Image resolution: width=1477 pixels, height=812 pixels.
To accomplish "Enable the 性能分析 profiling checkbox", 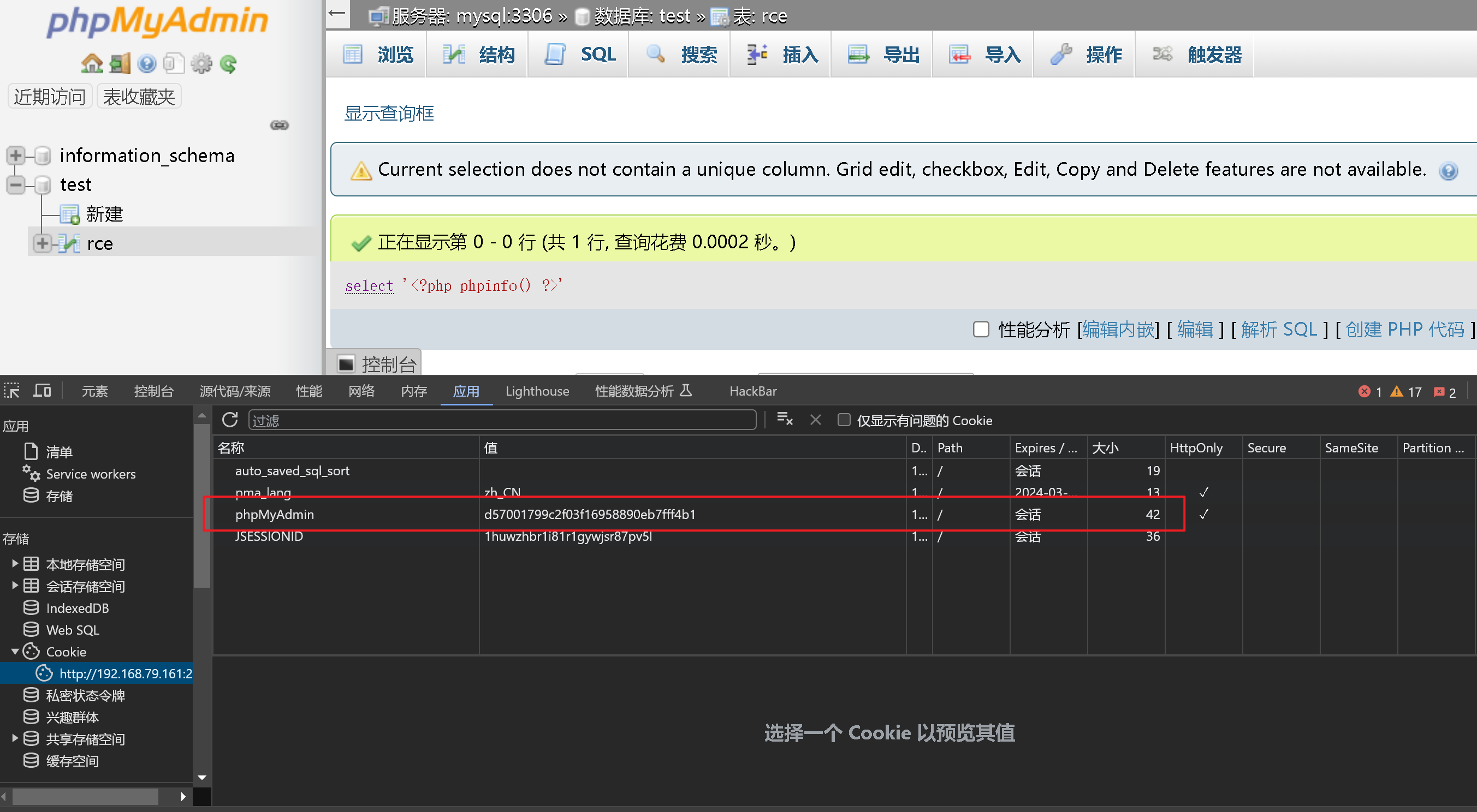I will [x=981, y=330].
